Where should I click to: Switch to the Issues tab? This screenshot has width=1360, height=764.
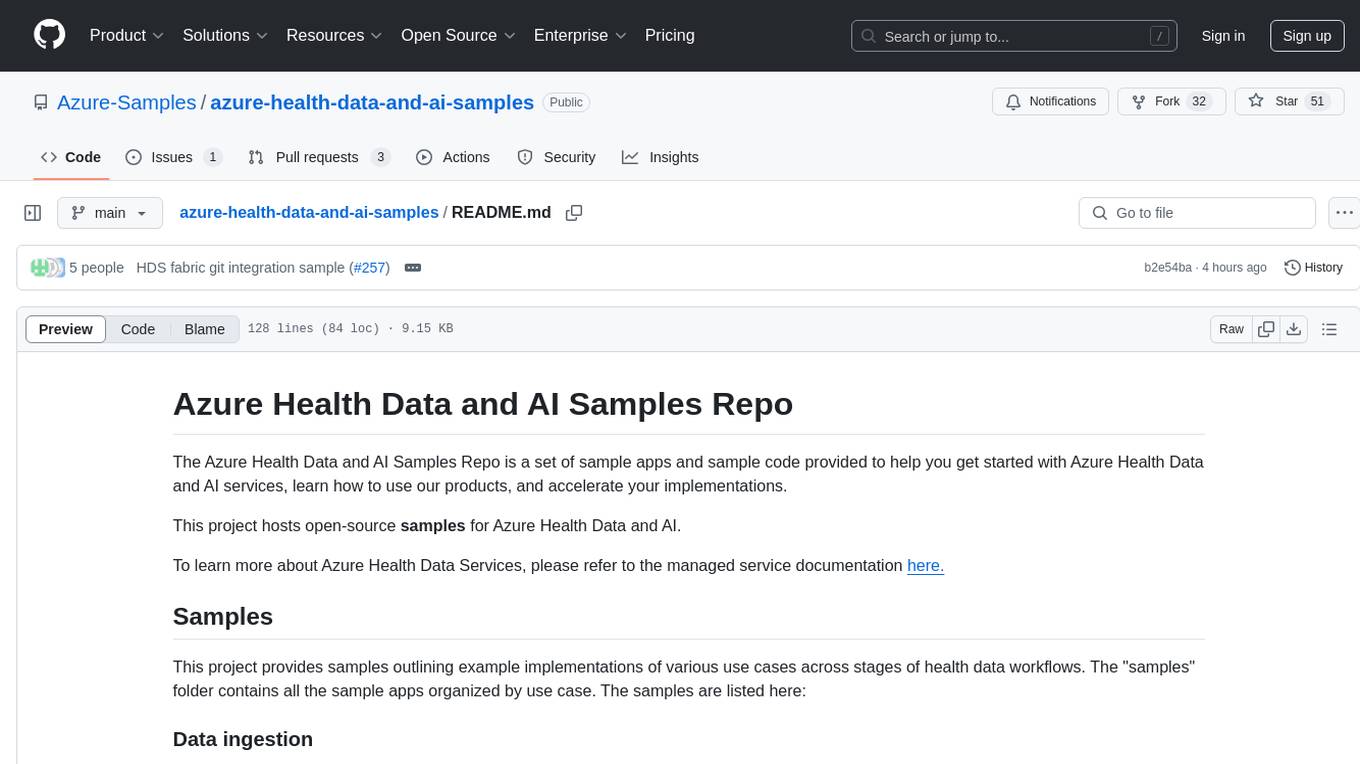pos(174,157)
